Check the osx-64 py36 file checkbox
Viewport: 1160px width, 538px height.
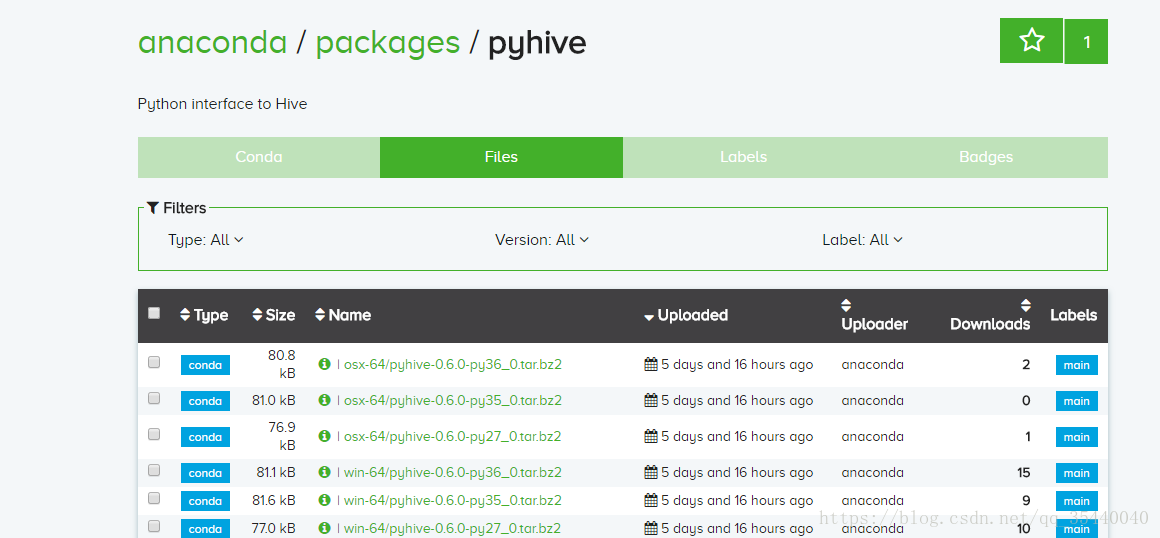pos(154,362)
